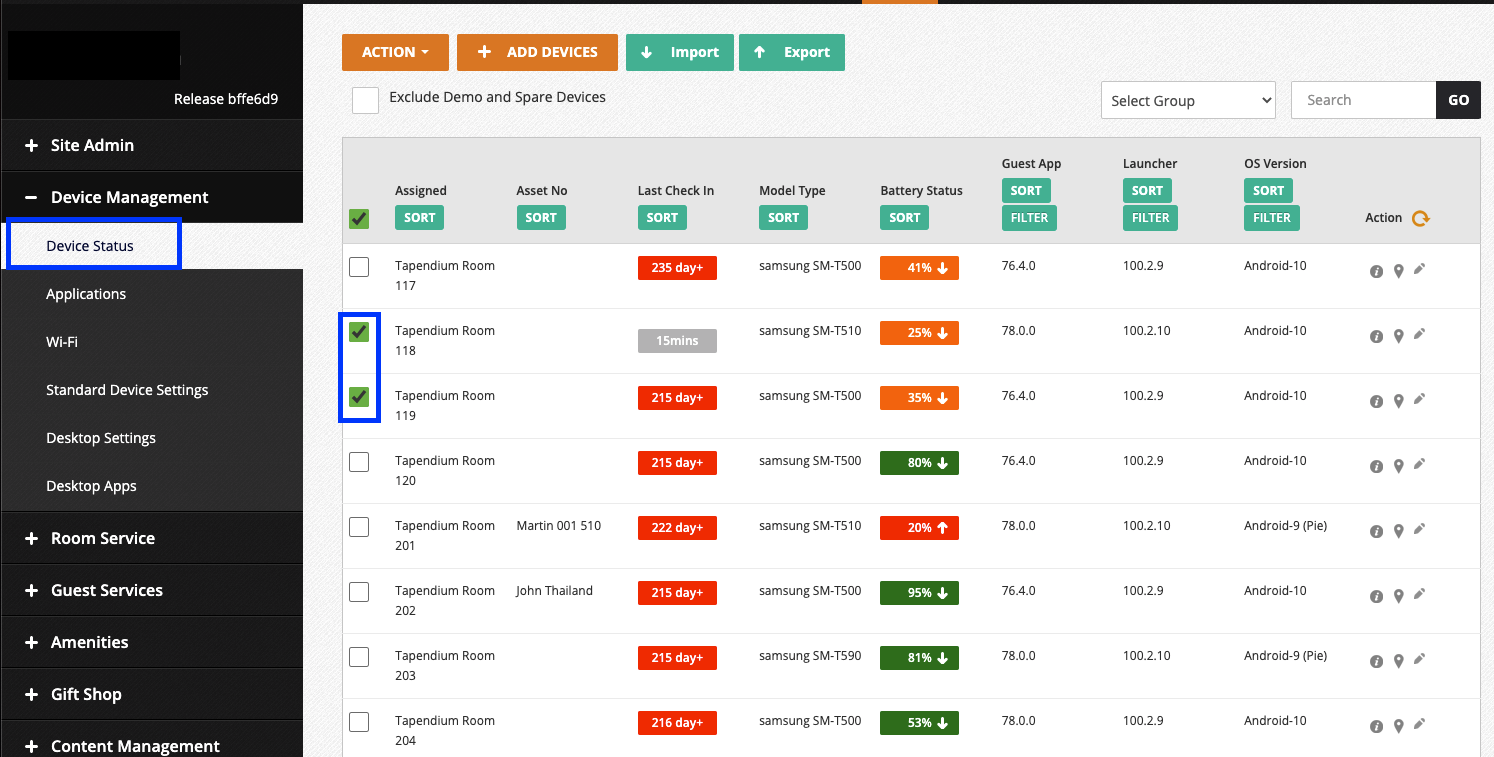Click location pin icon for Room 118
Viewport: 1494px width, 757px height.
1398,337
